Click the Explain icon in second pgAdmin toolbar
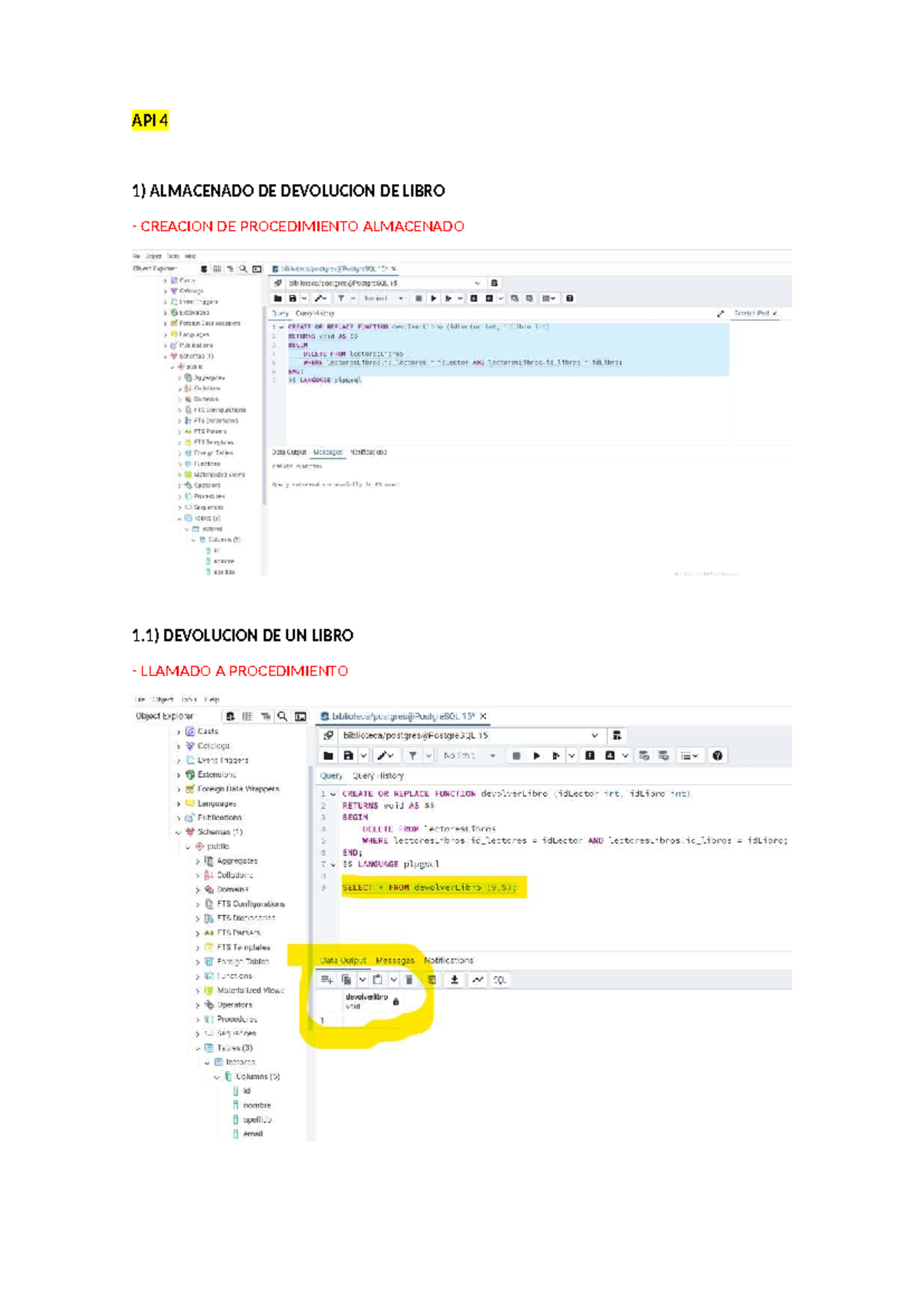This screenshot has width=924, height=1306. 590,755
